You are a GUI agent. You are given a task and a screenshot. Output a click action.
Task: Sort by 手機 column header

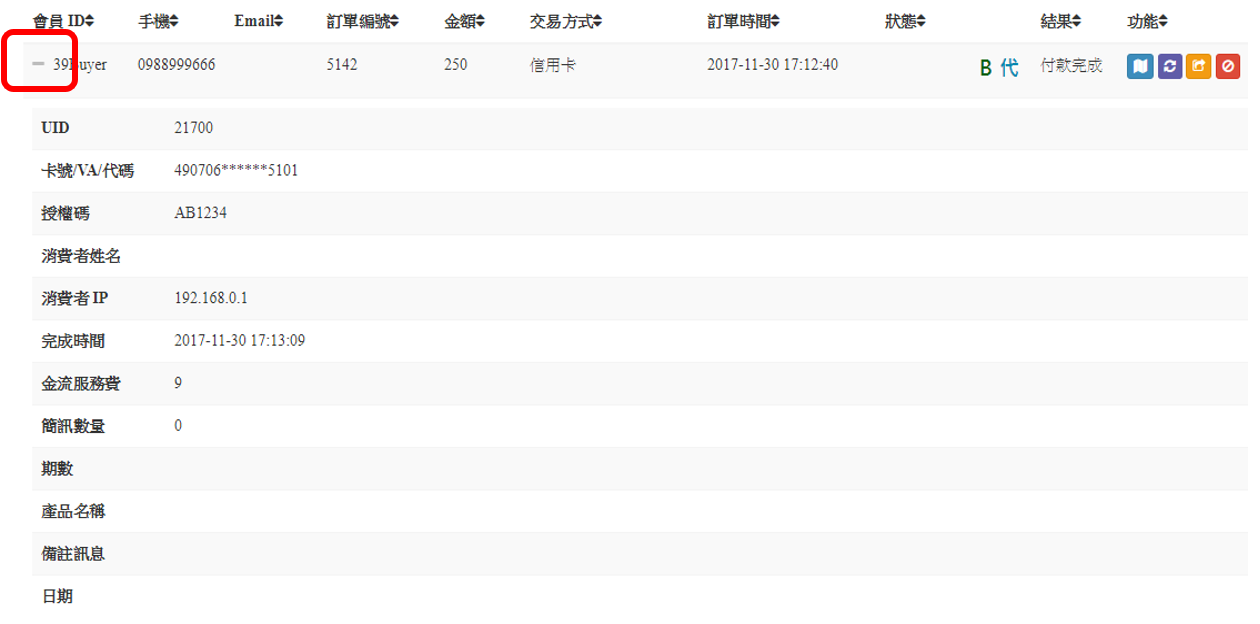pos(157,21)
